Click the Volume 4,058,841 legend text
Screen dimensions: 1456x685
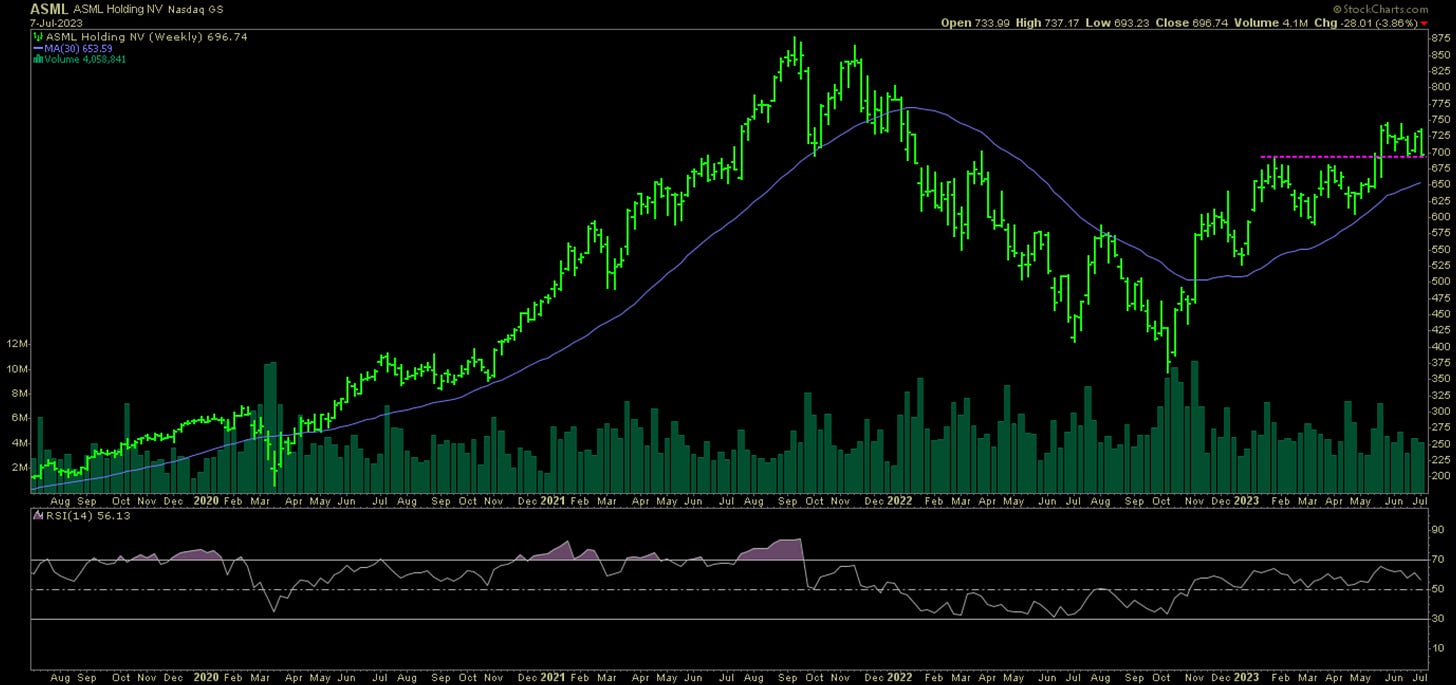pos(85,59)
